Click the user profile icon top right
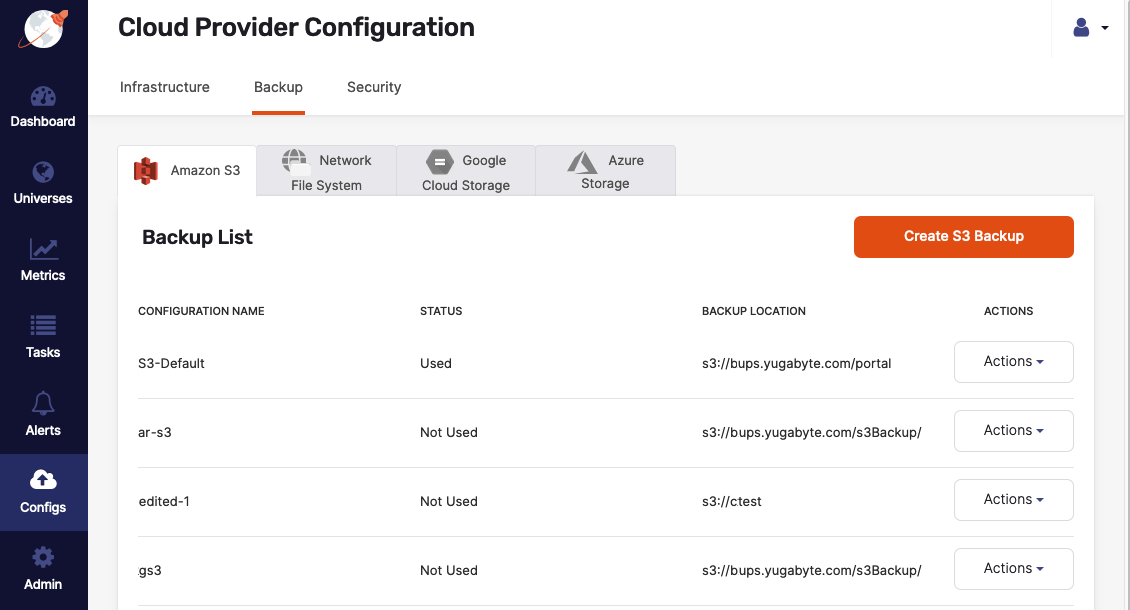This screenshot has width=1130, height=610. (1081, 27)
